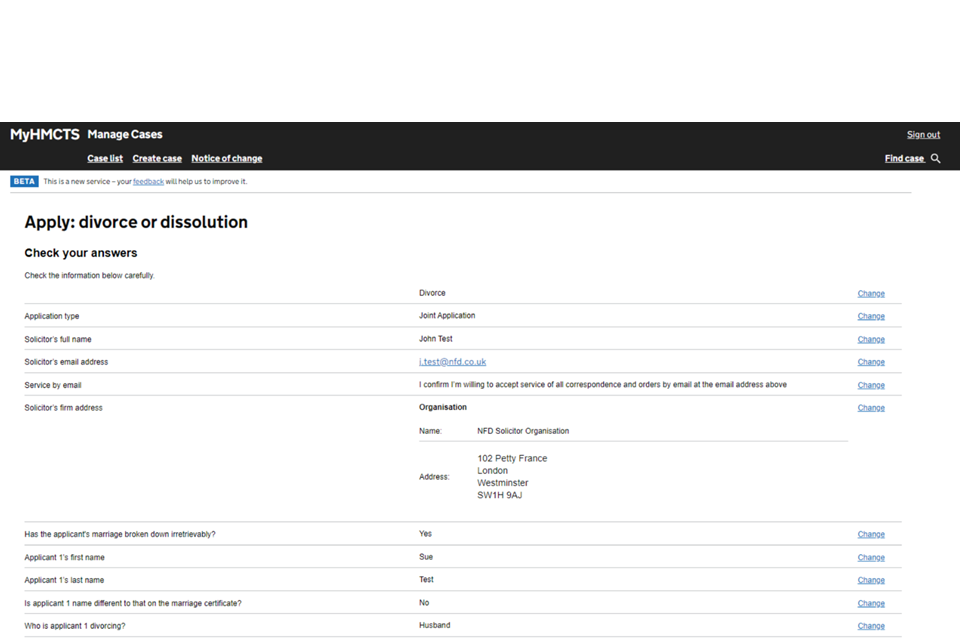Change Applicant 1's first name
Screen dimensions: 960x640
tap(871, 558)
